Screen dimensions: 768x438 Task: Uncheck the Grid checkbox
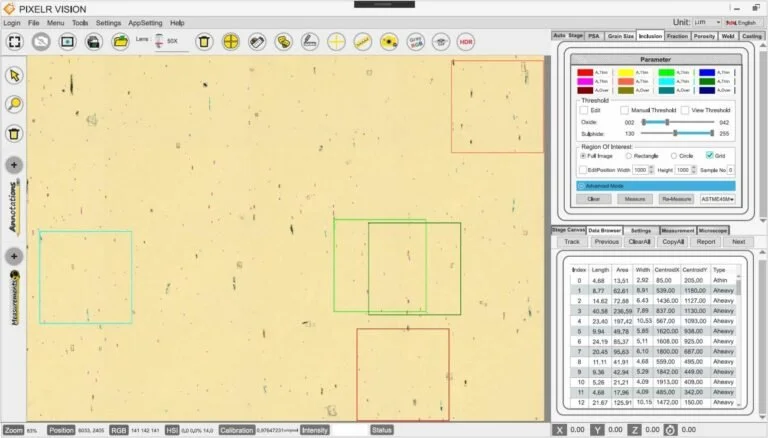(x=709, y=155)
